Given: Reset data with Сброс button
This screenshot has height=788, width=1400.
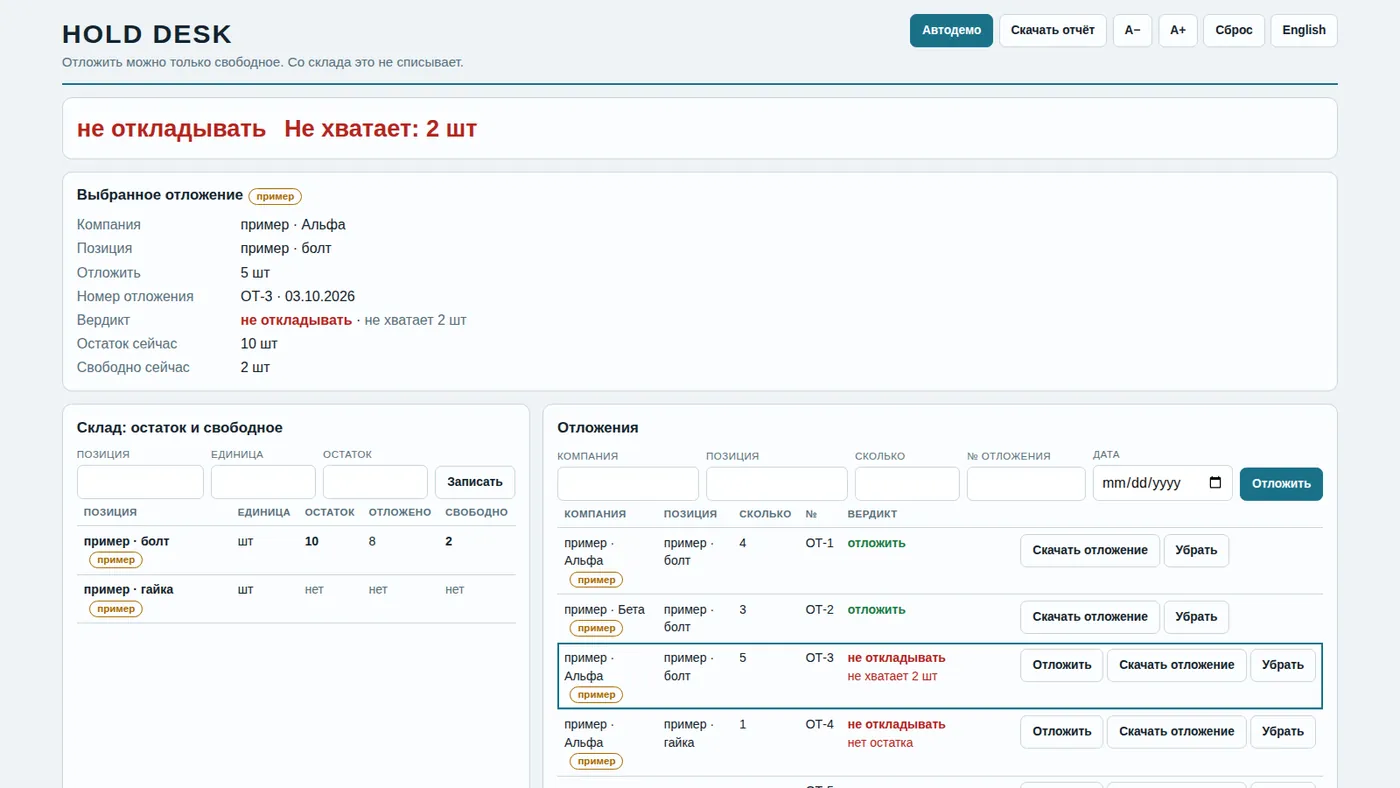Looking at the screenshot, I should 1234,30.
